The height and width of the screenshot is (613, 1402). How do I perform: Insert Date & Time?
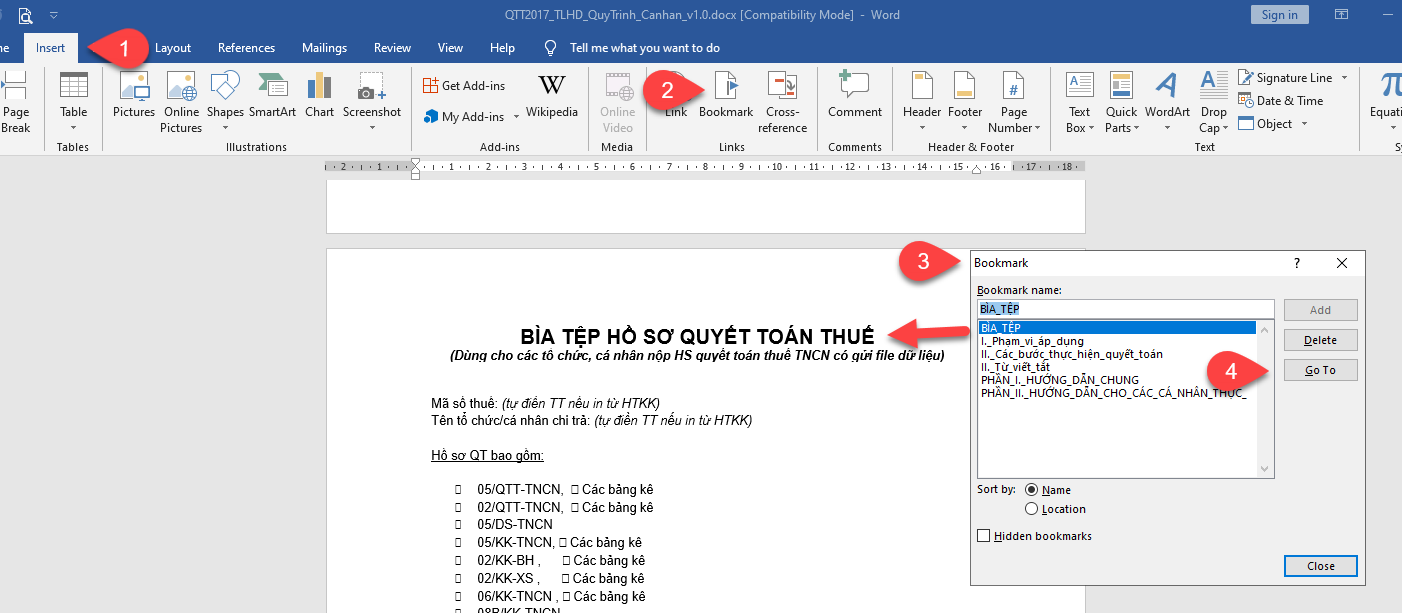(1281, 100)
